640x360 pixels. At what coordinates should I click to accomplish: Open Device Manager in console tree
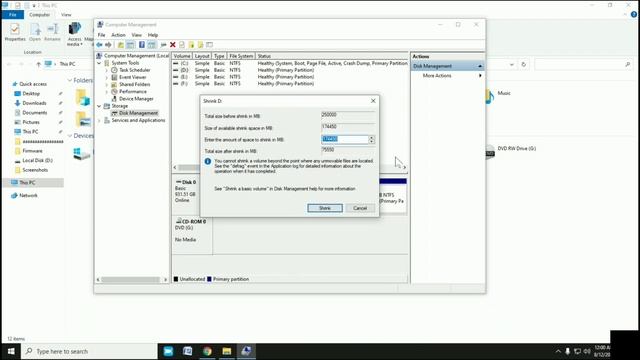[x=136, y=99]
